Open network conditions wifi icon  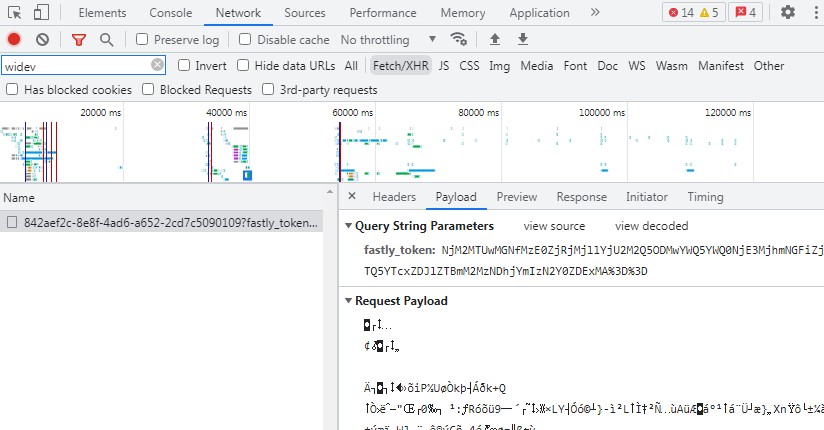click(458, 39)
